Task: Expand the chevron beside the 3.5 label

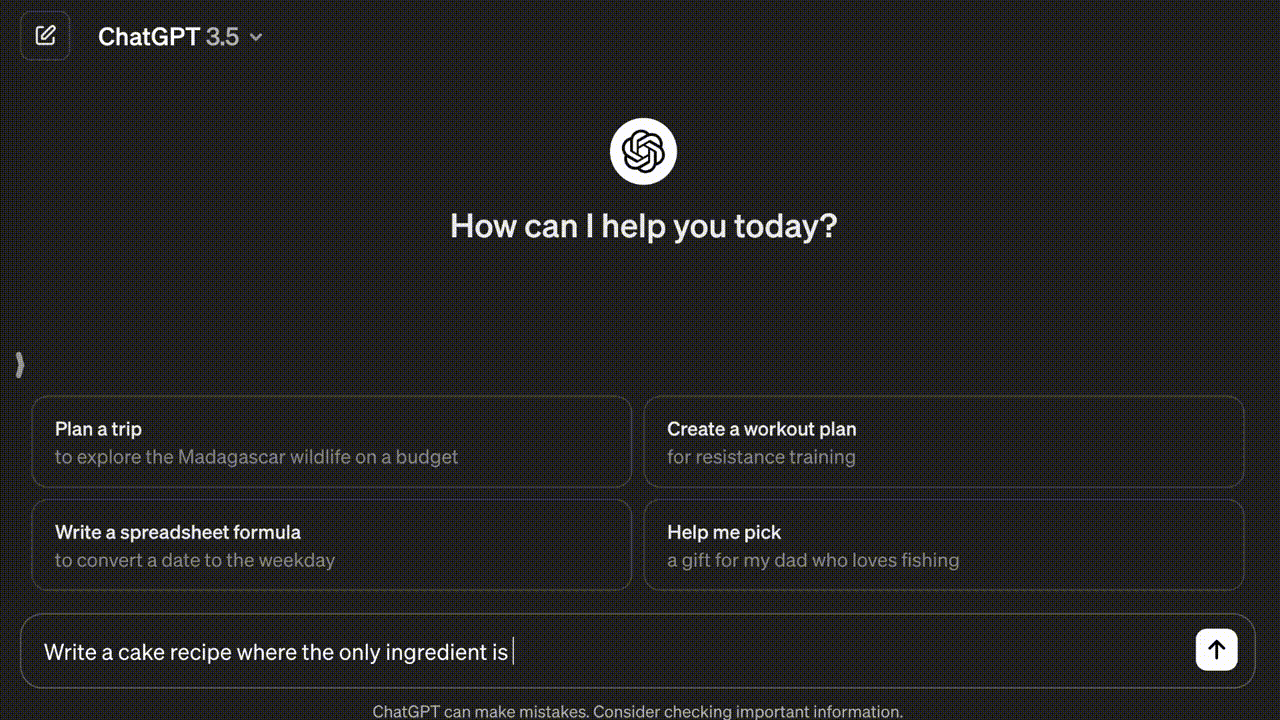Action: tap(256, 37)
